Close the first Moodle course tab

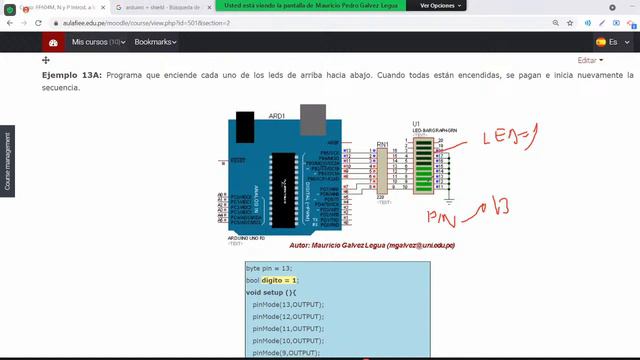(x=103, y=7)
